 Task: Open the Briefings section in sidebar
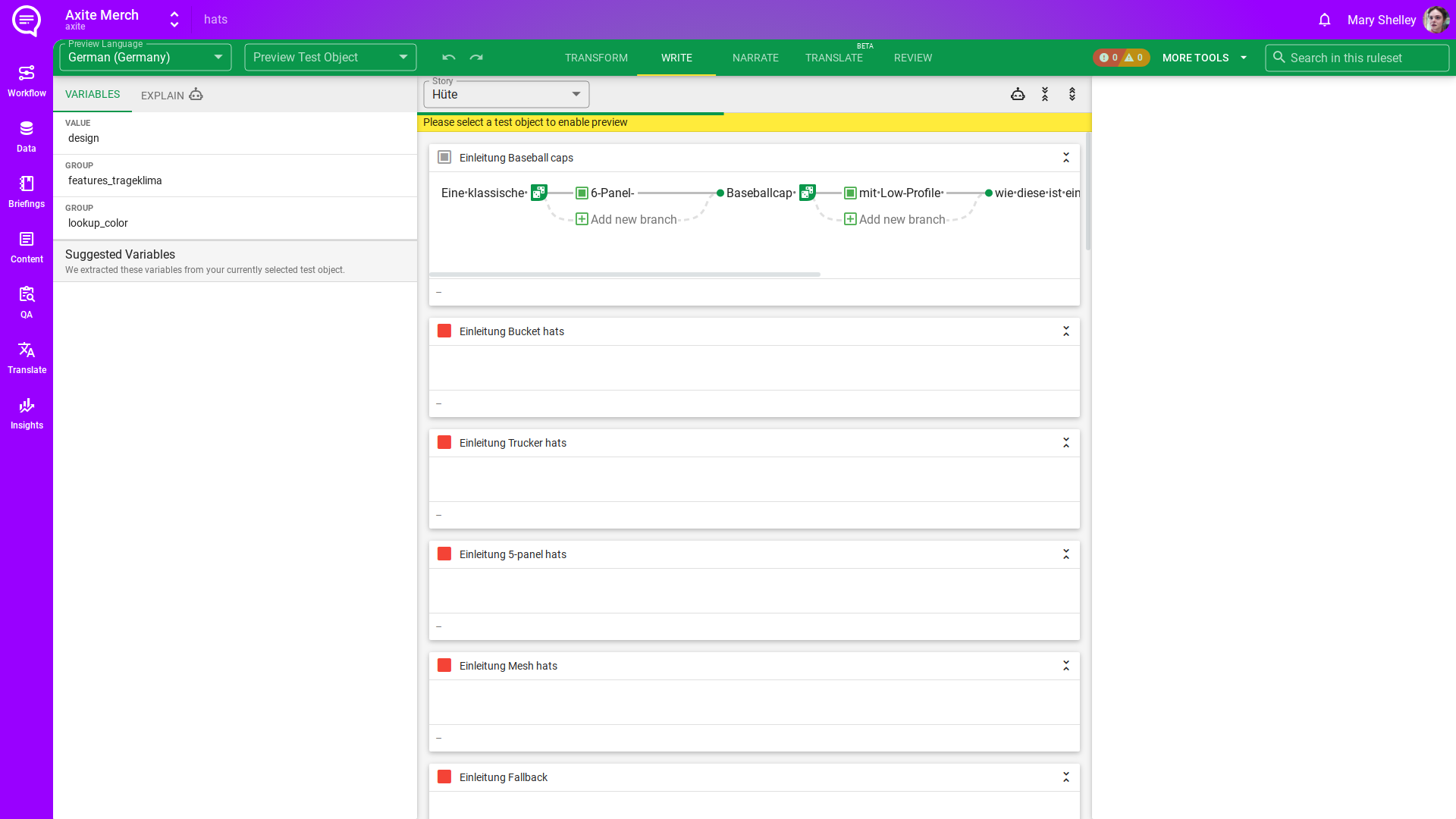pos(27,192)
